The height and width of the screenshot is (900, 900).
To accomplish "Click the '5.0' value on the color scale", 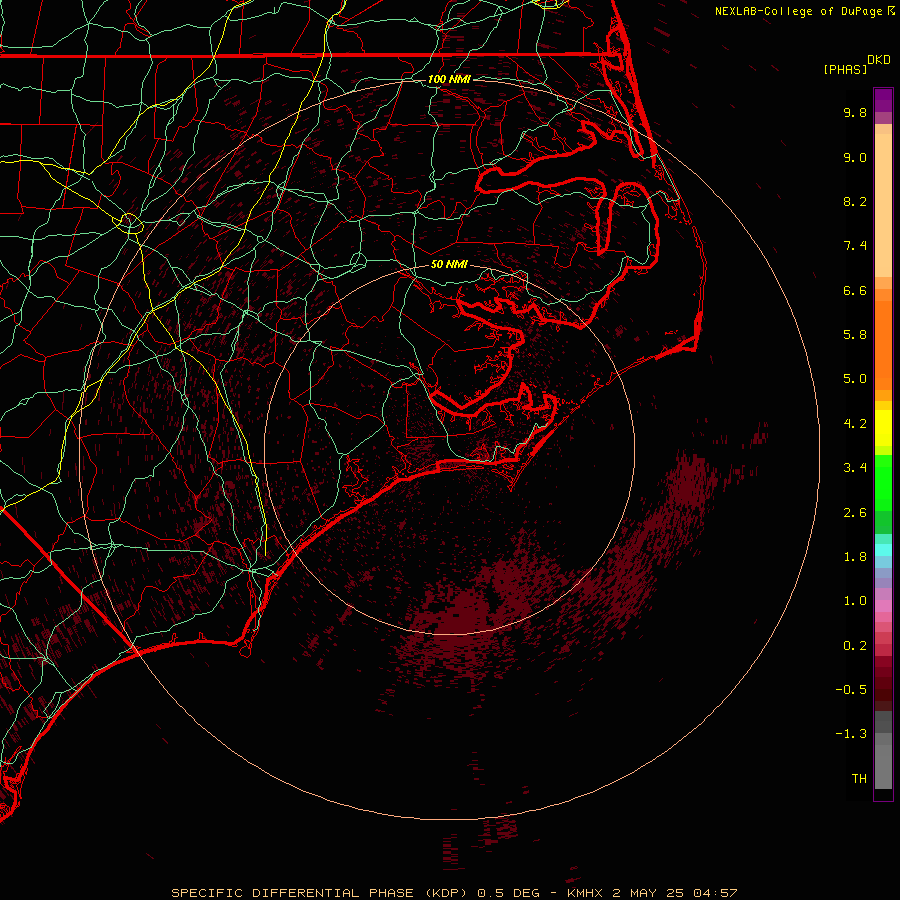I will tap(855, 379).
